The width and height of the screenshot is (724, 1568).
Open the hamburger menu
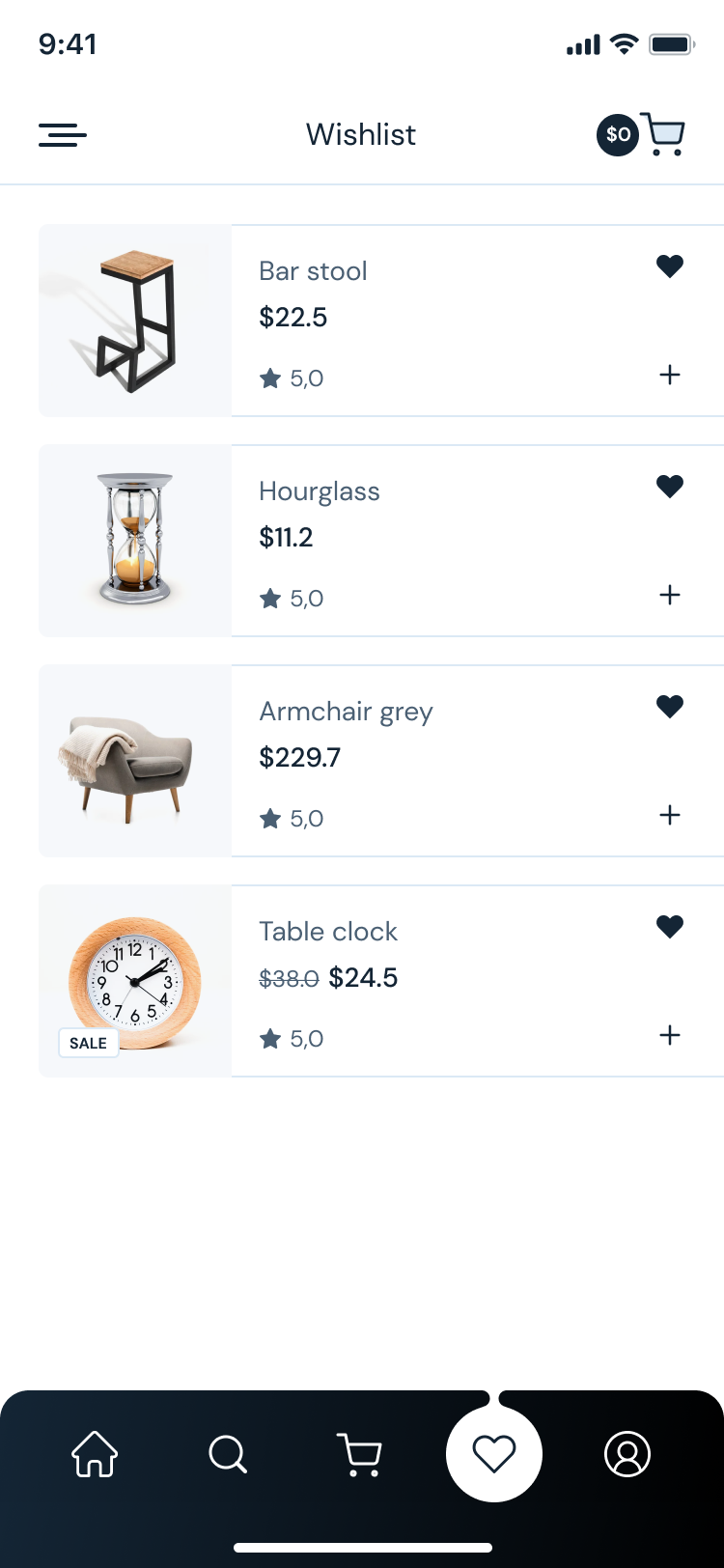63,134
